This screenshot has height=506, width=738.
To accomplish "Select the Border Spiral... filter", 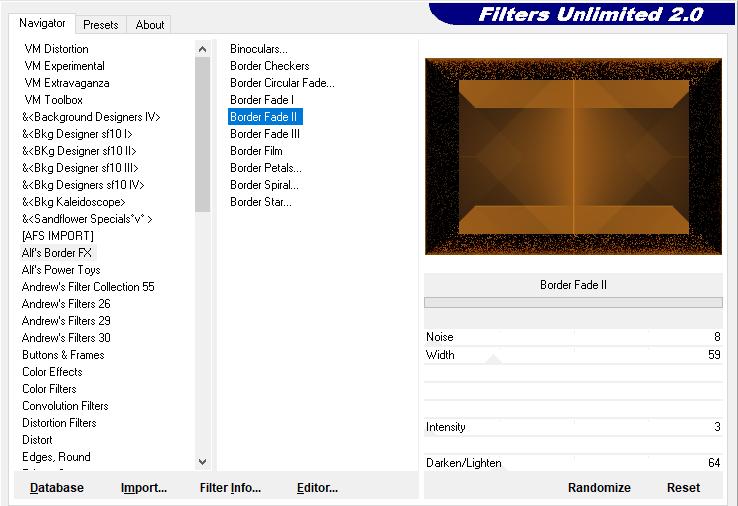I will [265, 185].
